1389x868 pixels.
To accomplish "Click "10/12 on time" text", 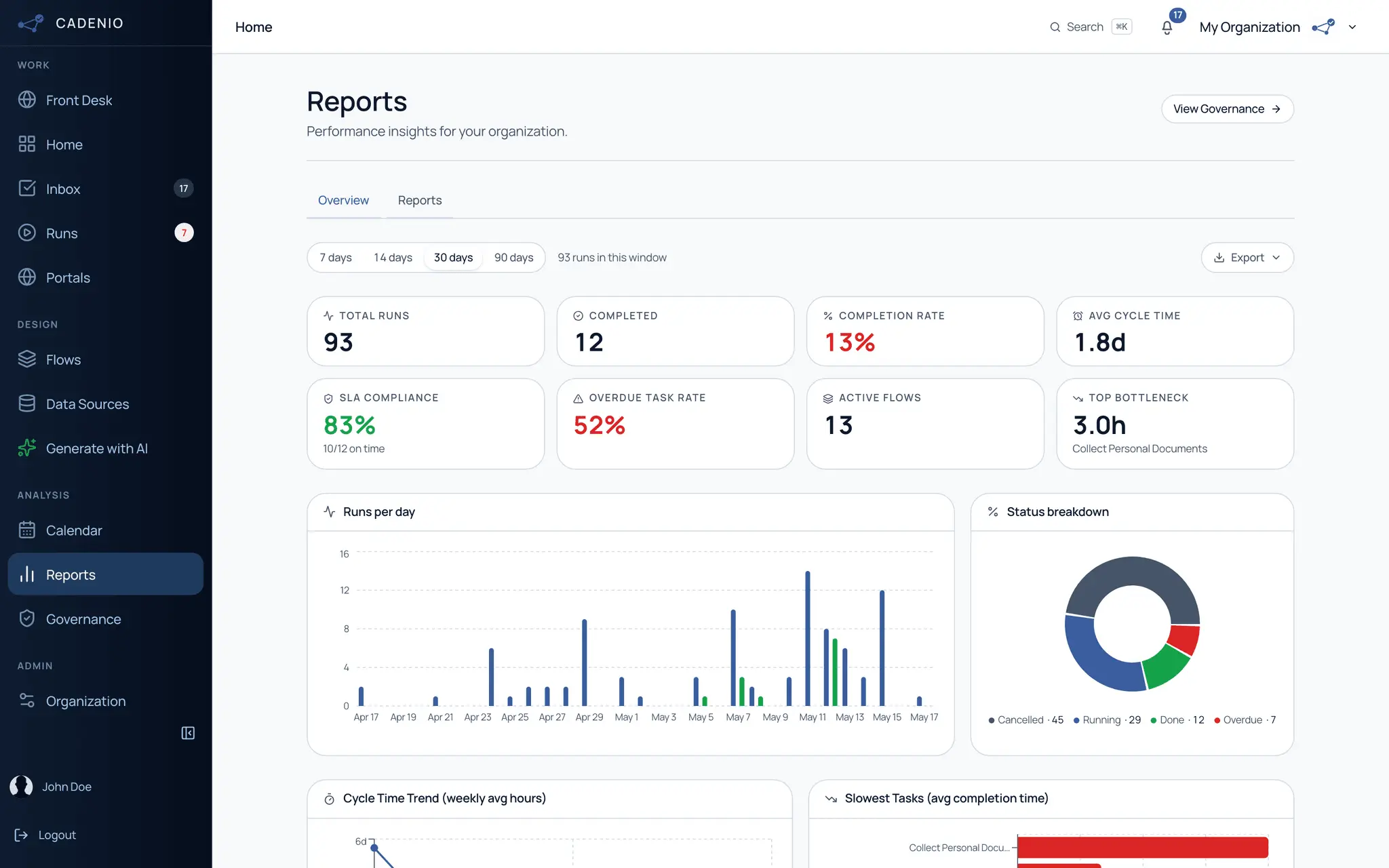I will pos(353,449).
